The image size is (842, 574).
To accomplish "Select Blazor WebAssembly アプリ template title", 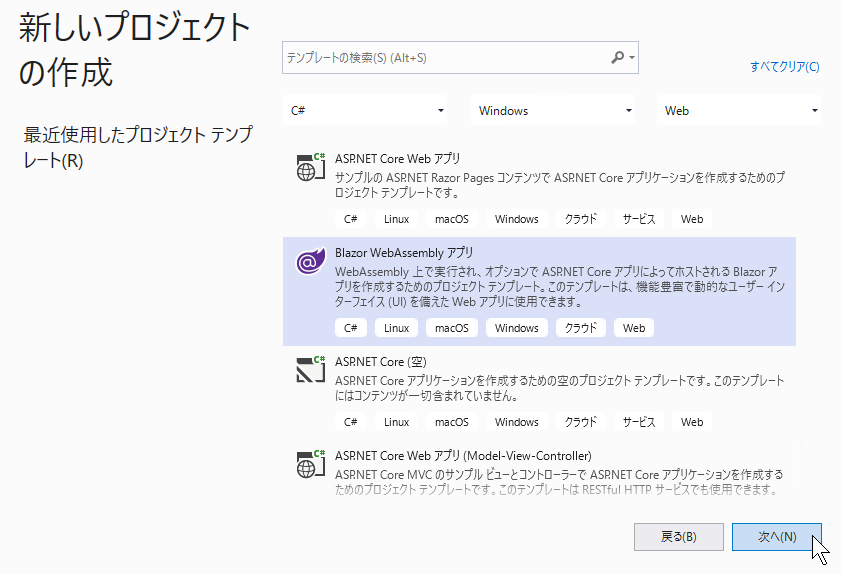I will pyautogui.click(x=404, y=253).
